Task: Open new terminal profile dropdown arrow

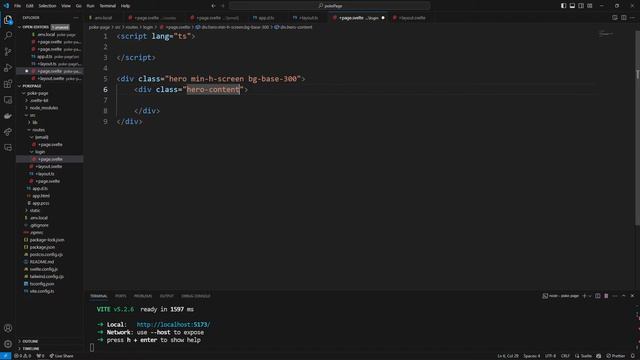Action: pyautogui.click(x=589, y=296)
